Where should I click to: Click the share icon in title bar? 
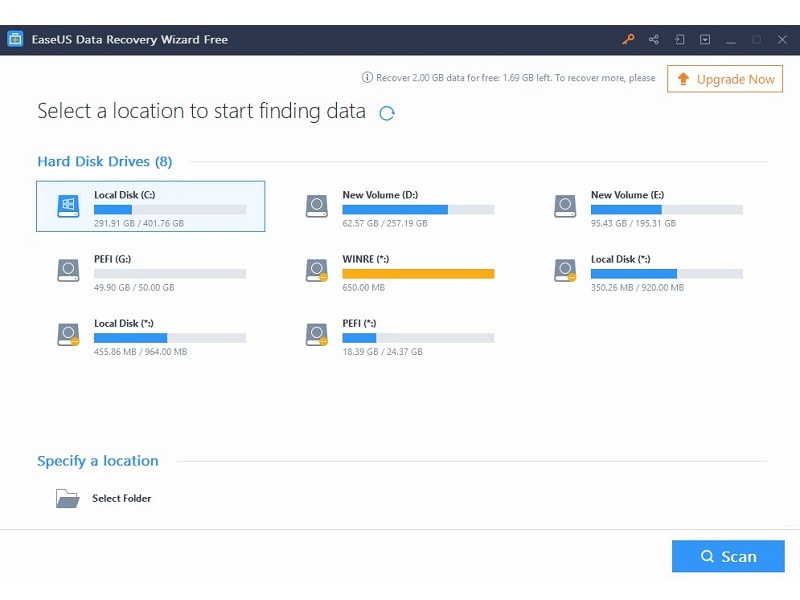pyautogui.click(x=654, y=39)
